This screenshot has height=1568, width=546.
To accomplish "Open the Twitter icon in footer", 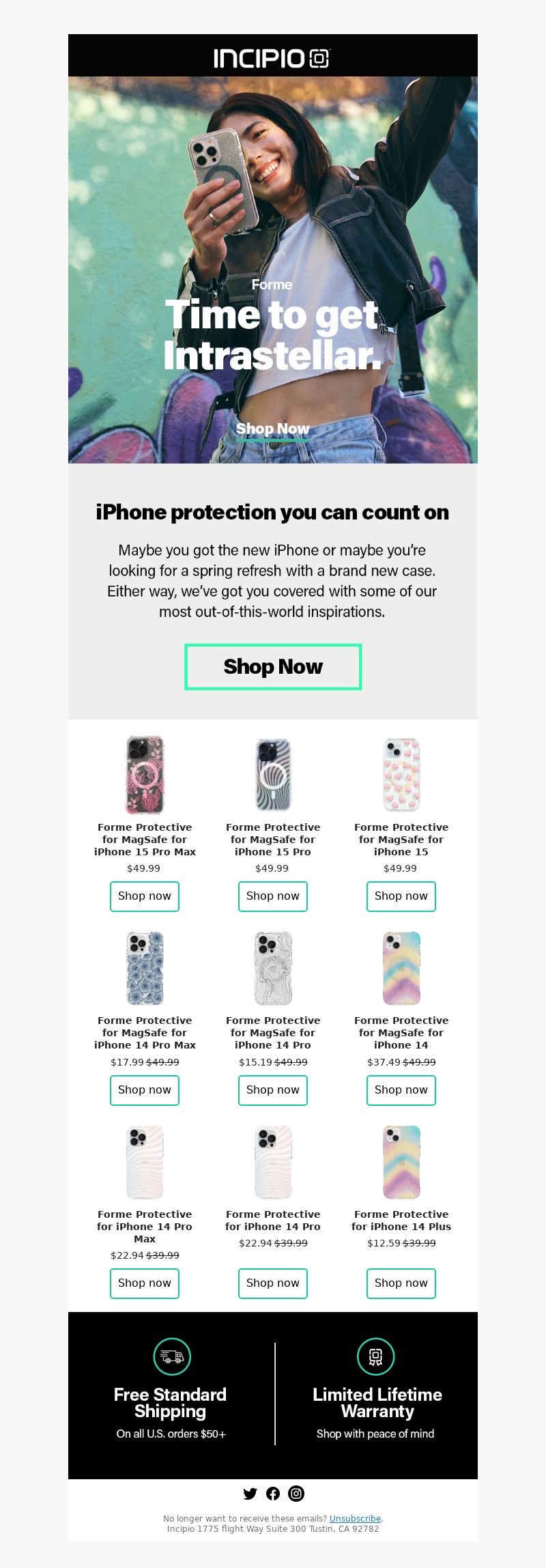I will tap(250, 1494).
